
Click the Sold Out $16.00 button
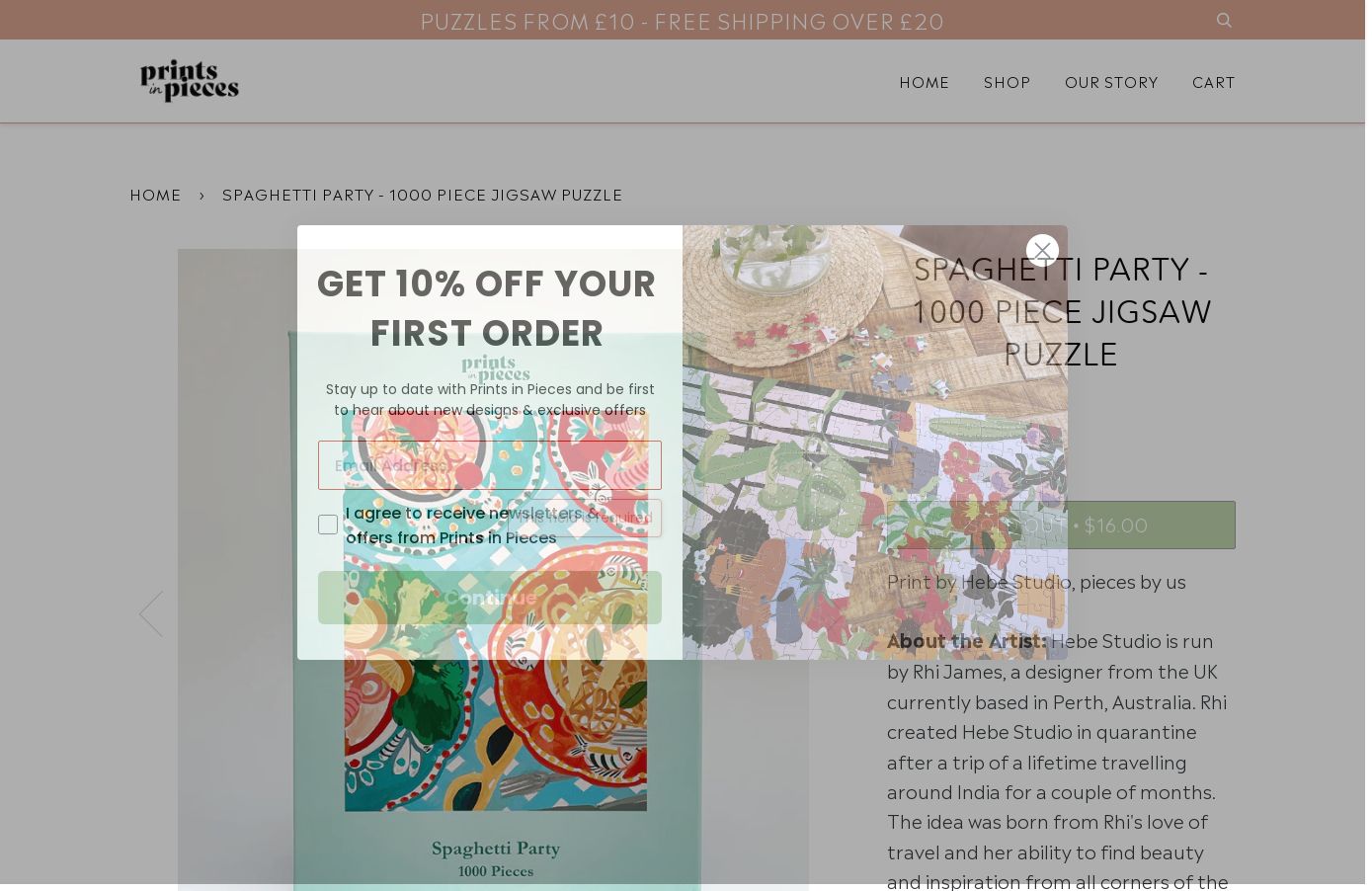(1061, 525)
